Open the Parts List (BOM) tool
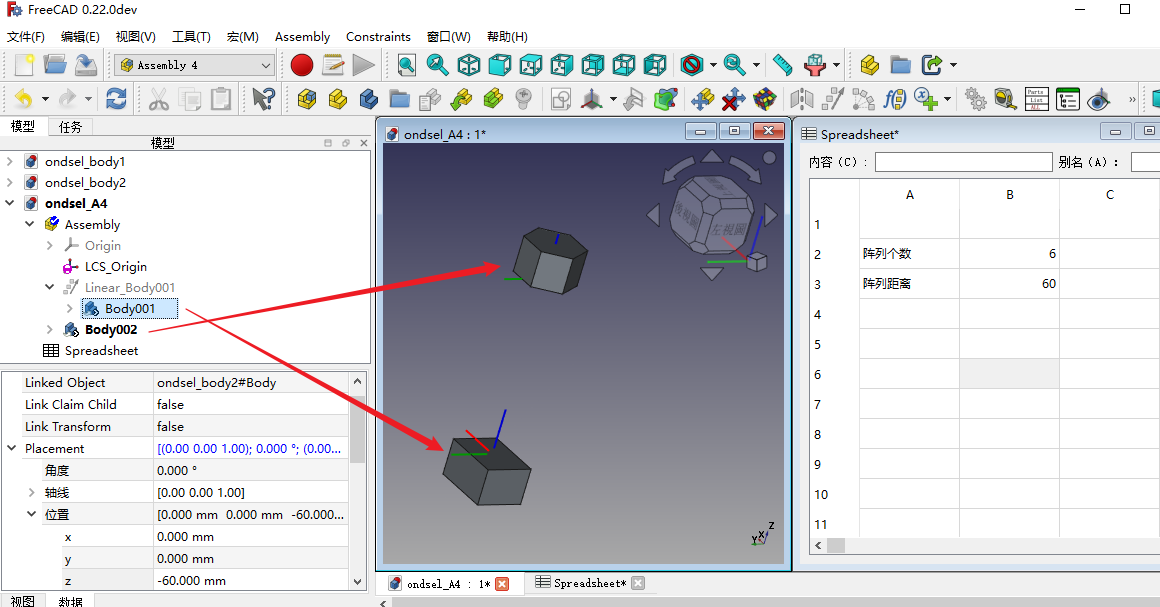This screenshot has width=1160, height=607. pos(1036,99)
